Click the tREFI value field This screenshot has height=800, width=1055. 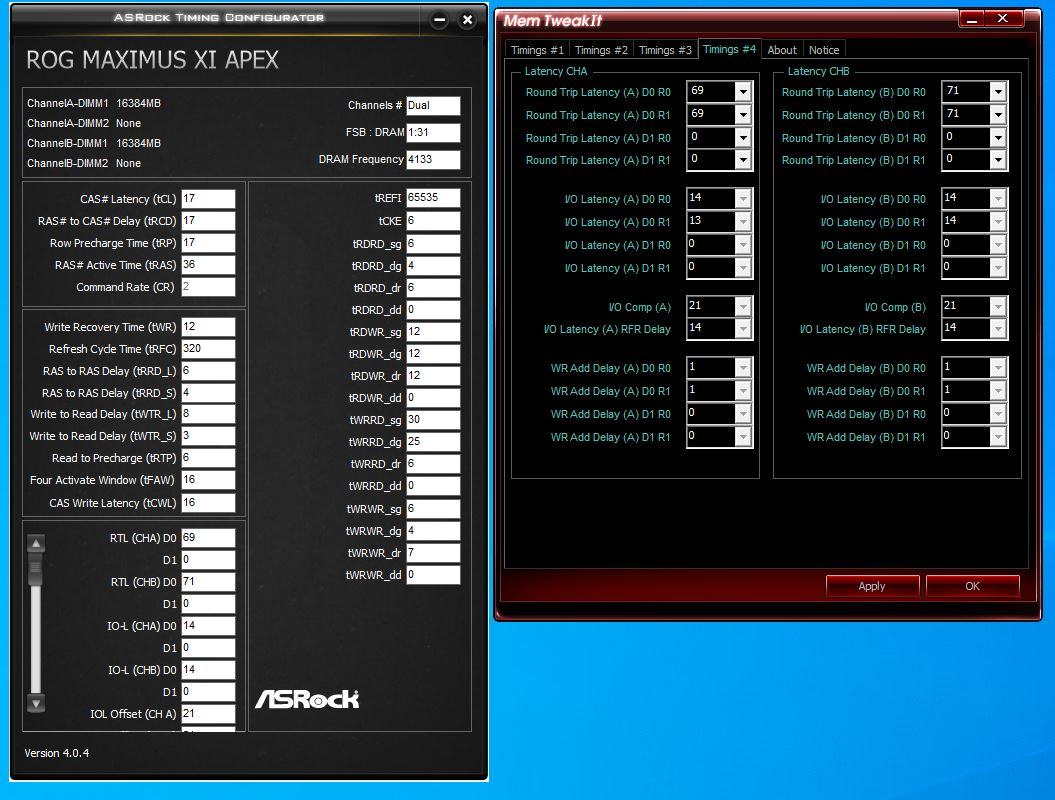433,198
